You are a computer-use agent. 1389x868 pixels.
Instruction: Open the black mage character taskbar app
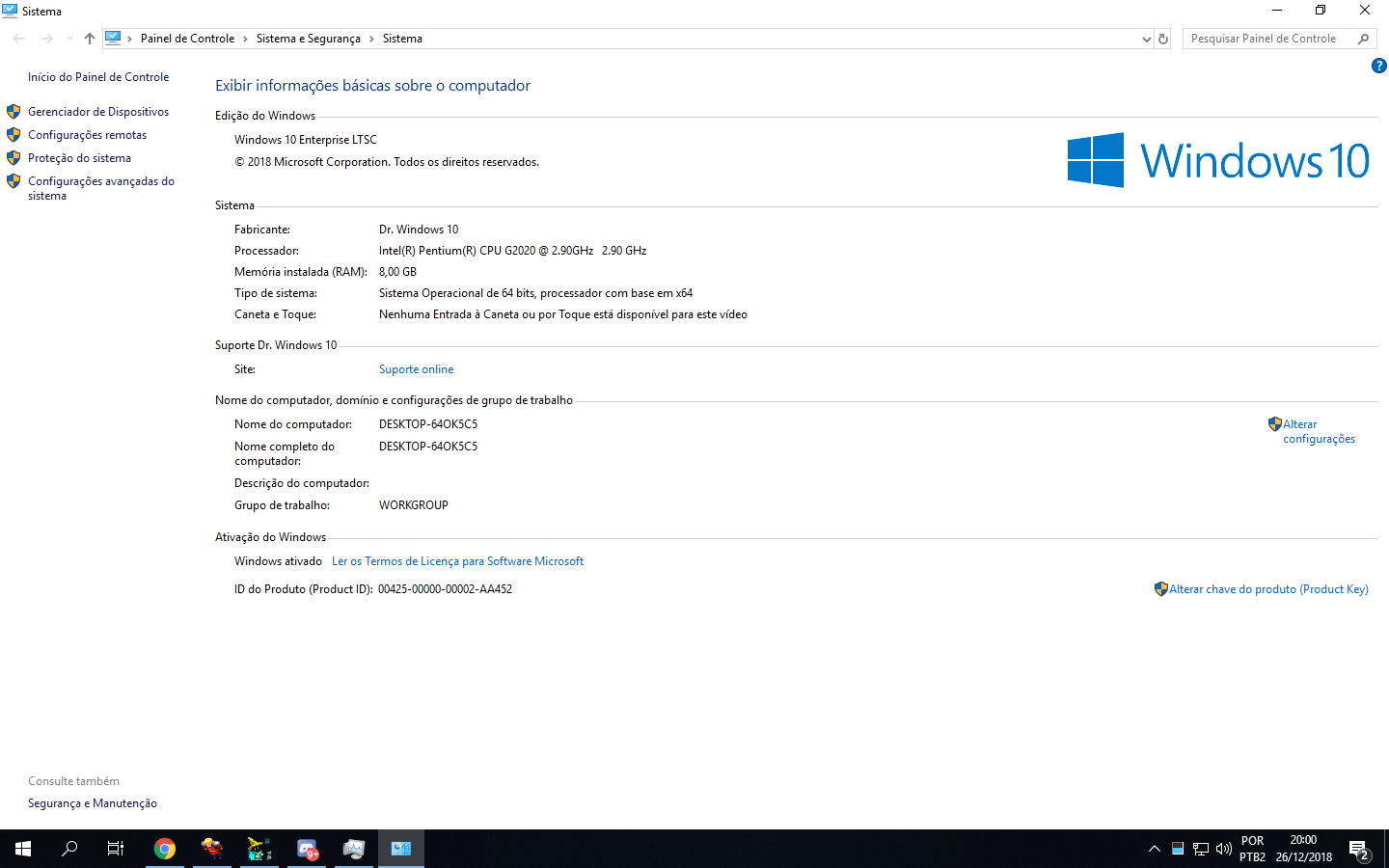coord(259,849)
